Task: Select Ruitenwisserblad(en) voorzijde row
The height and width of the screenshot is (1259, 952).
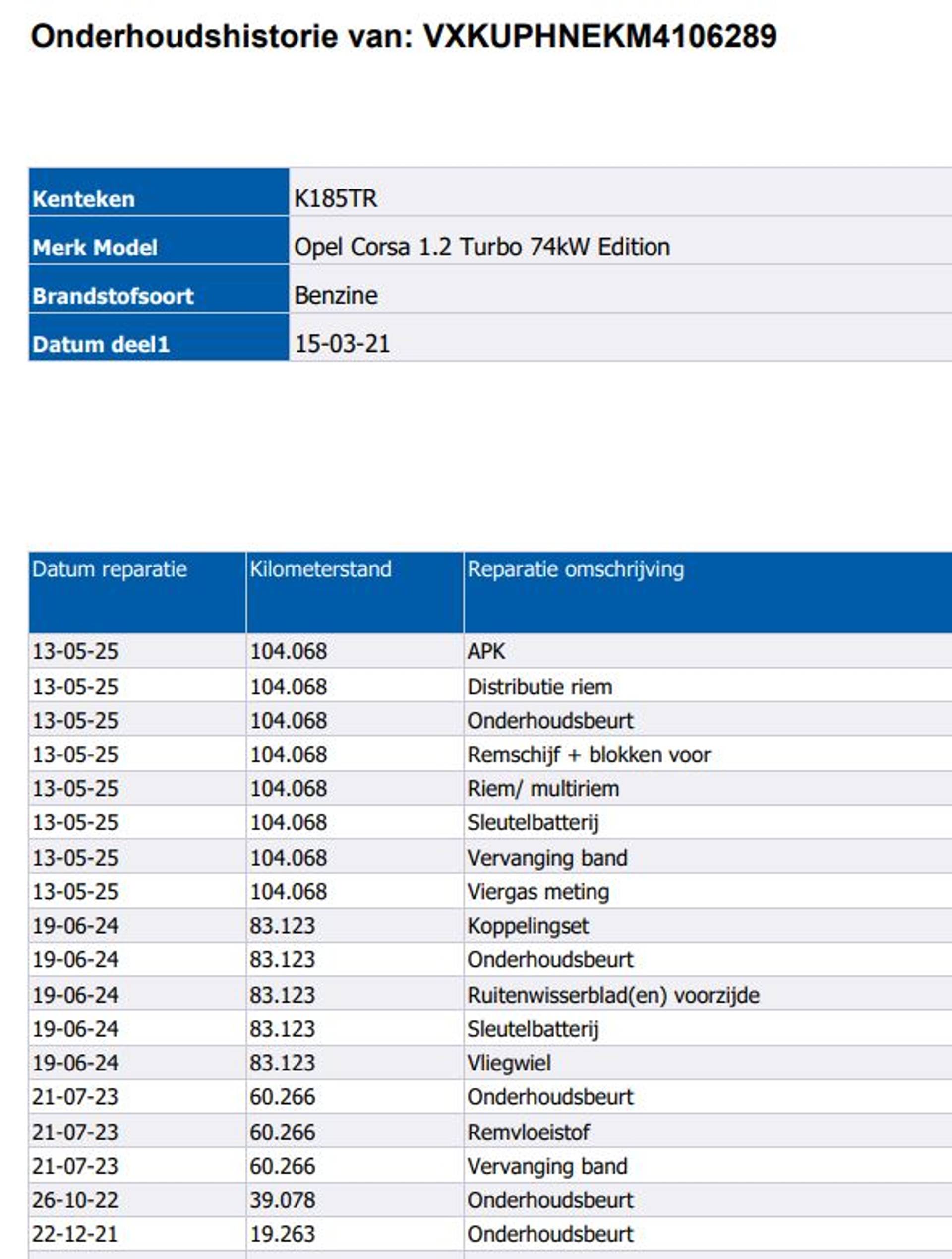Action: pos(613,996)
